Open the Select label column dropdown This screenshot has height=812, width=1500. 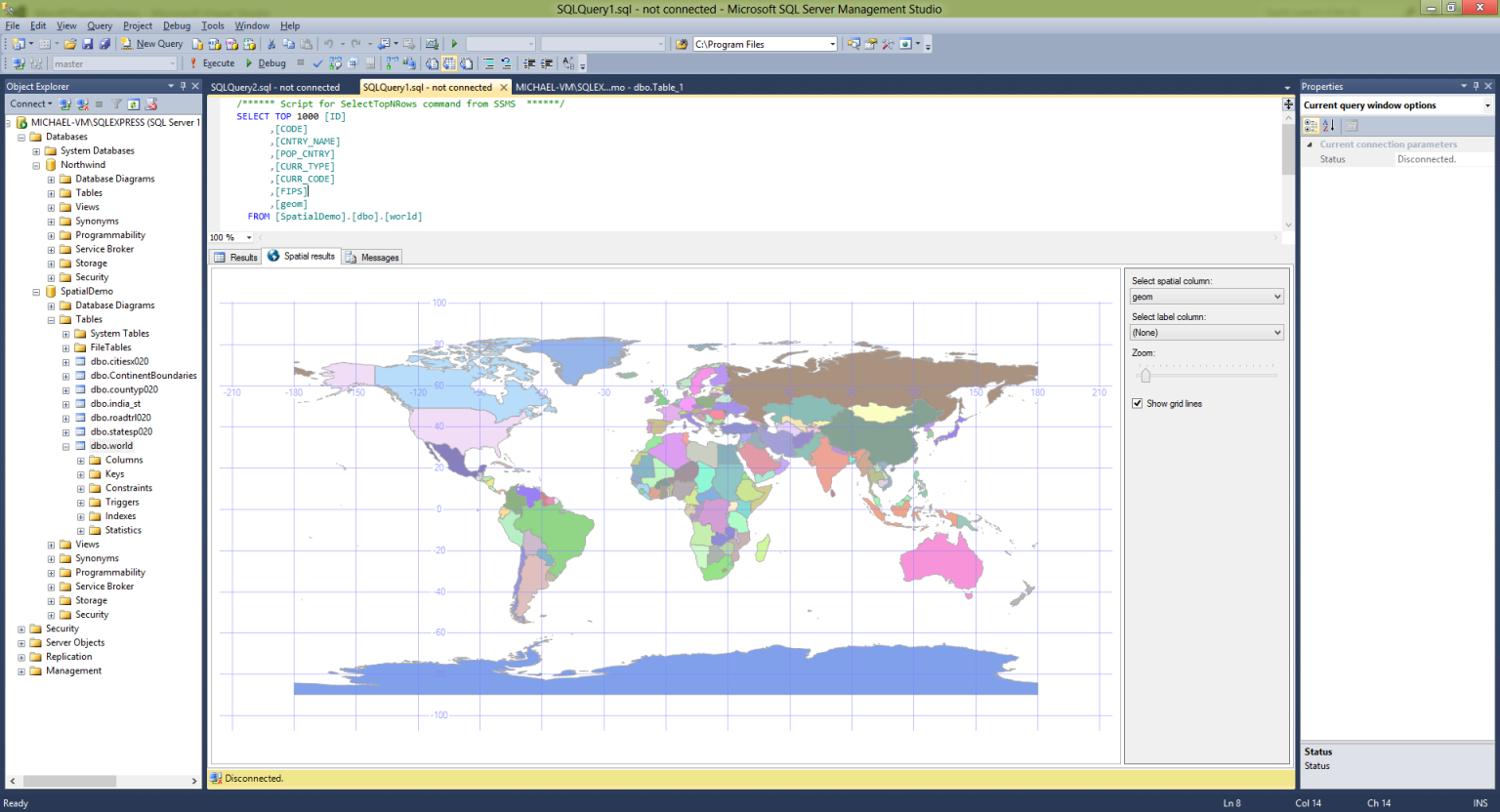click(x=1206, y=332)
